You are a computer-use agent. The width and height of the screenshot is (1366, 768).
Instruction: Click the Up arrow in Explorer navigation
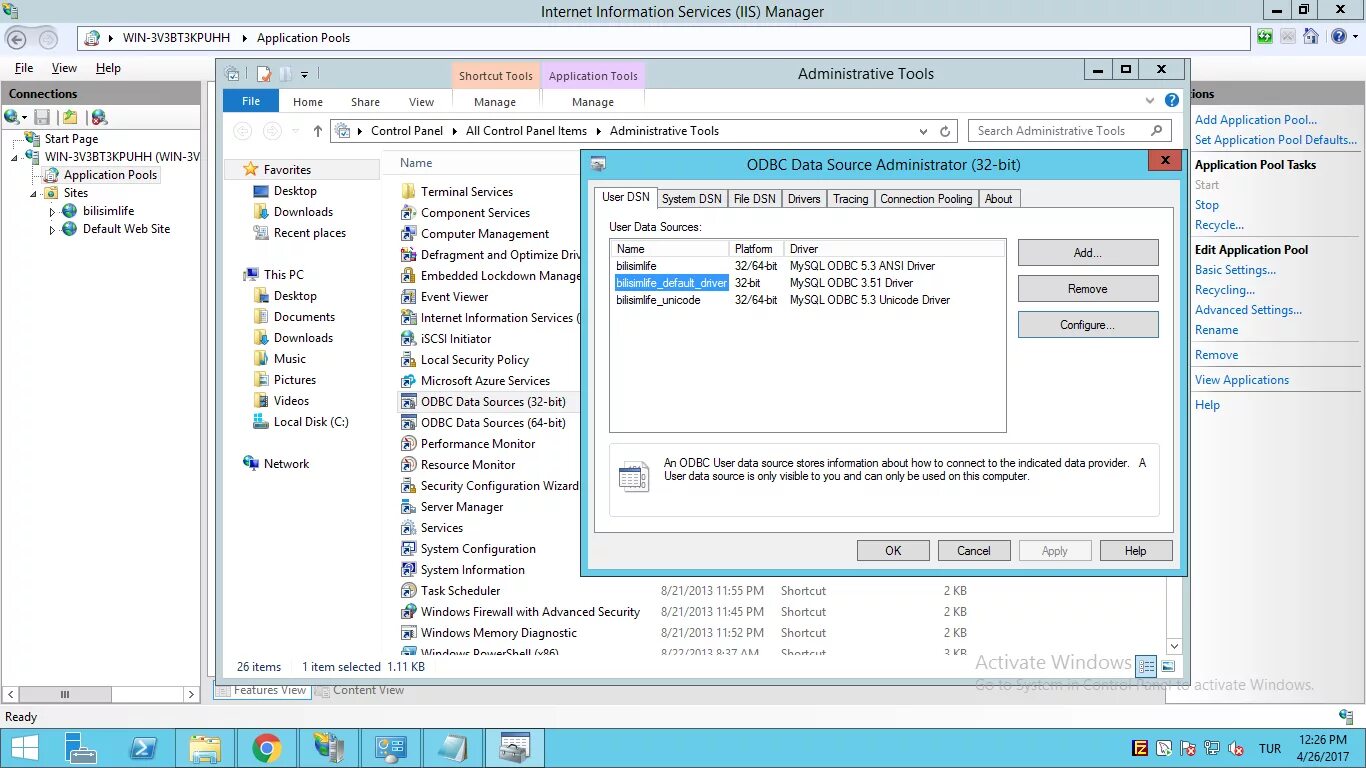tap(318, 131)
